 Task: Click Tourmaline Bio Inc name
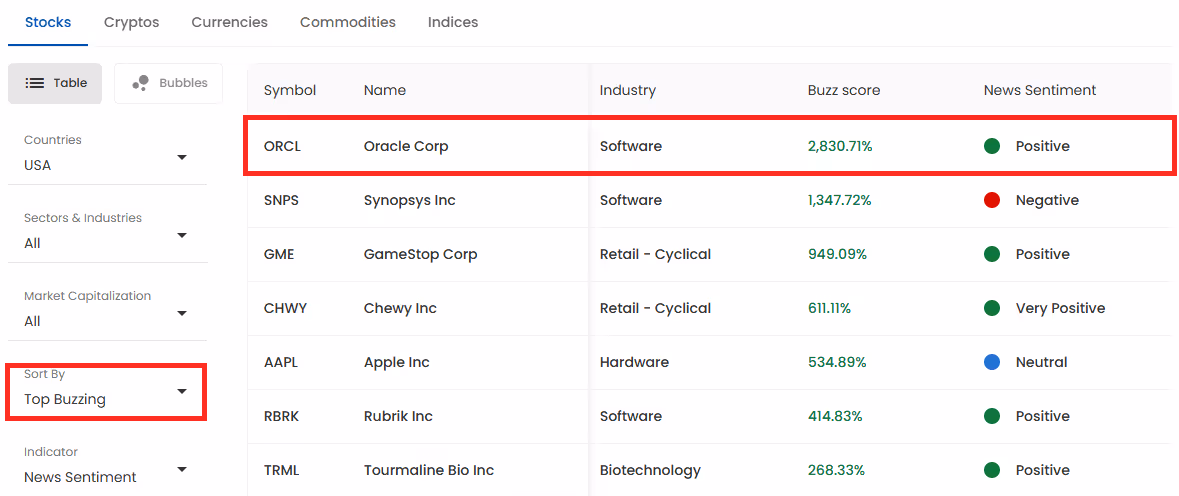[x=429, y=471]
